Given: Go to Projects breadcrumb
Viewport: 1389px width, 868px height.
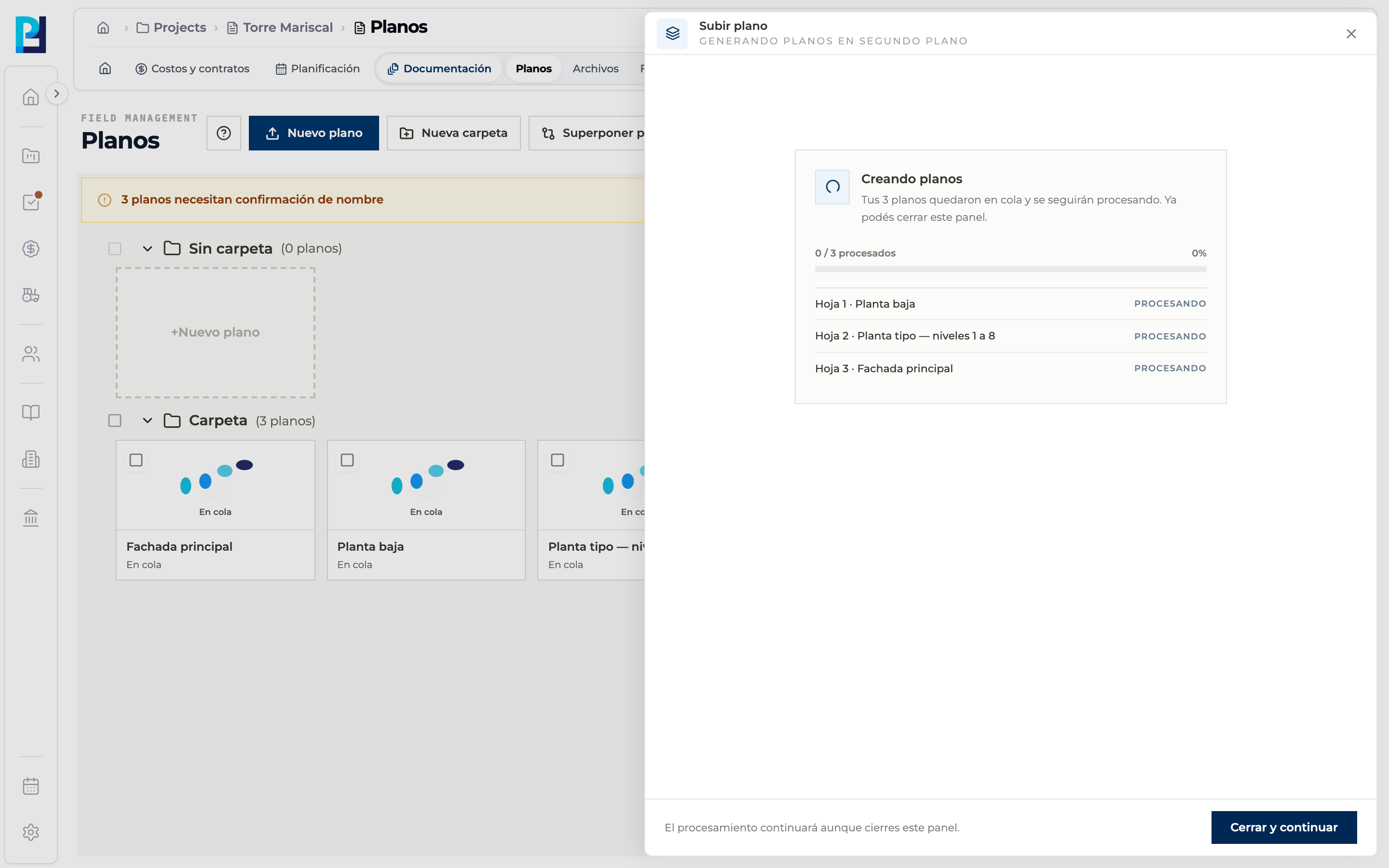Looking at the screenshot, I should tap(171, 27).
